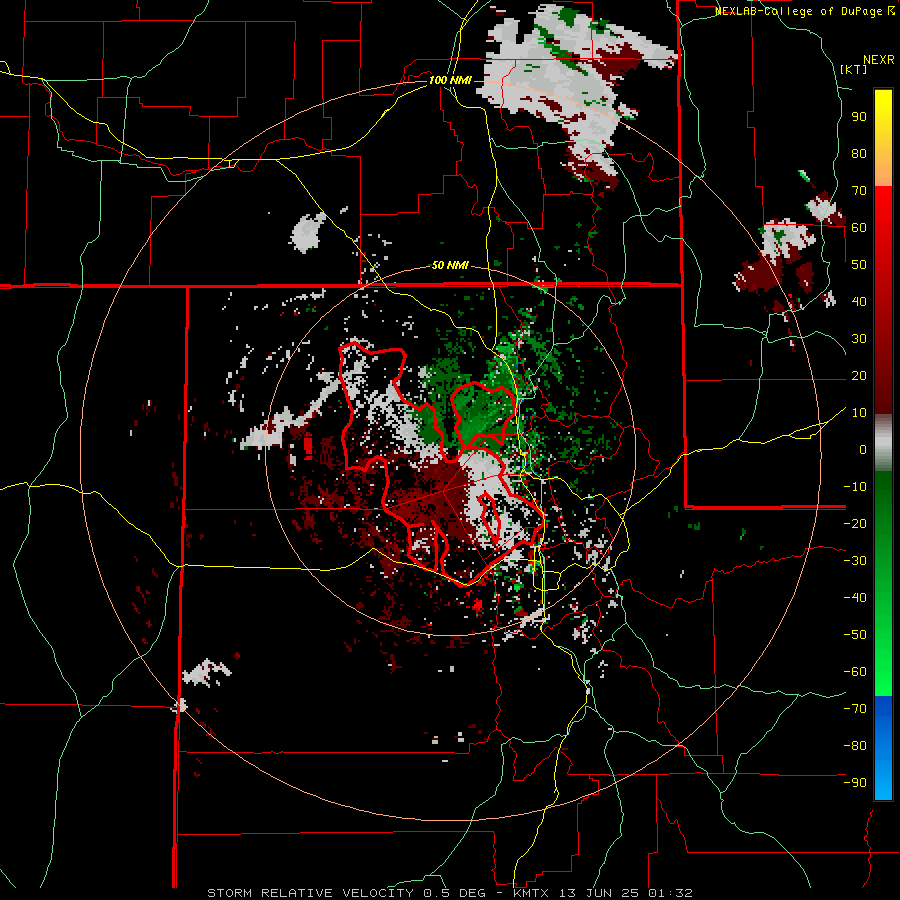Select the -10 value on velocity scale
The width and height of the screenshot is (900, 900).
pyautogui.click(x=855, y=487)
